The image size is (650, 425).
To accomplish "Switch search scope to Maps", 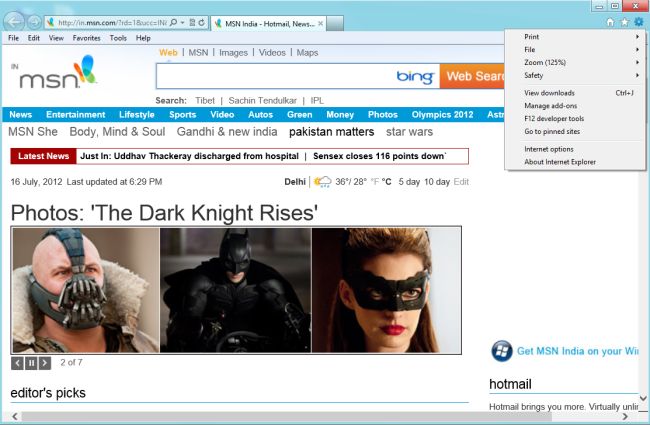I will [307, 53].
